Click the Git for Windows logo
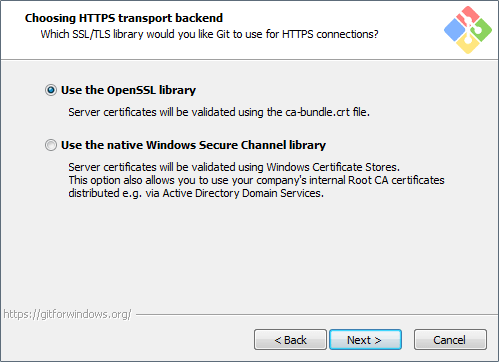This screenshot has width=499, height=362. [468, 30]
